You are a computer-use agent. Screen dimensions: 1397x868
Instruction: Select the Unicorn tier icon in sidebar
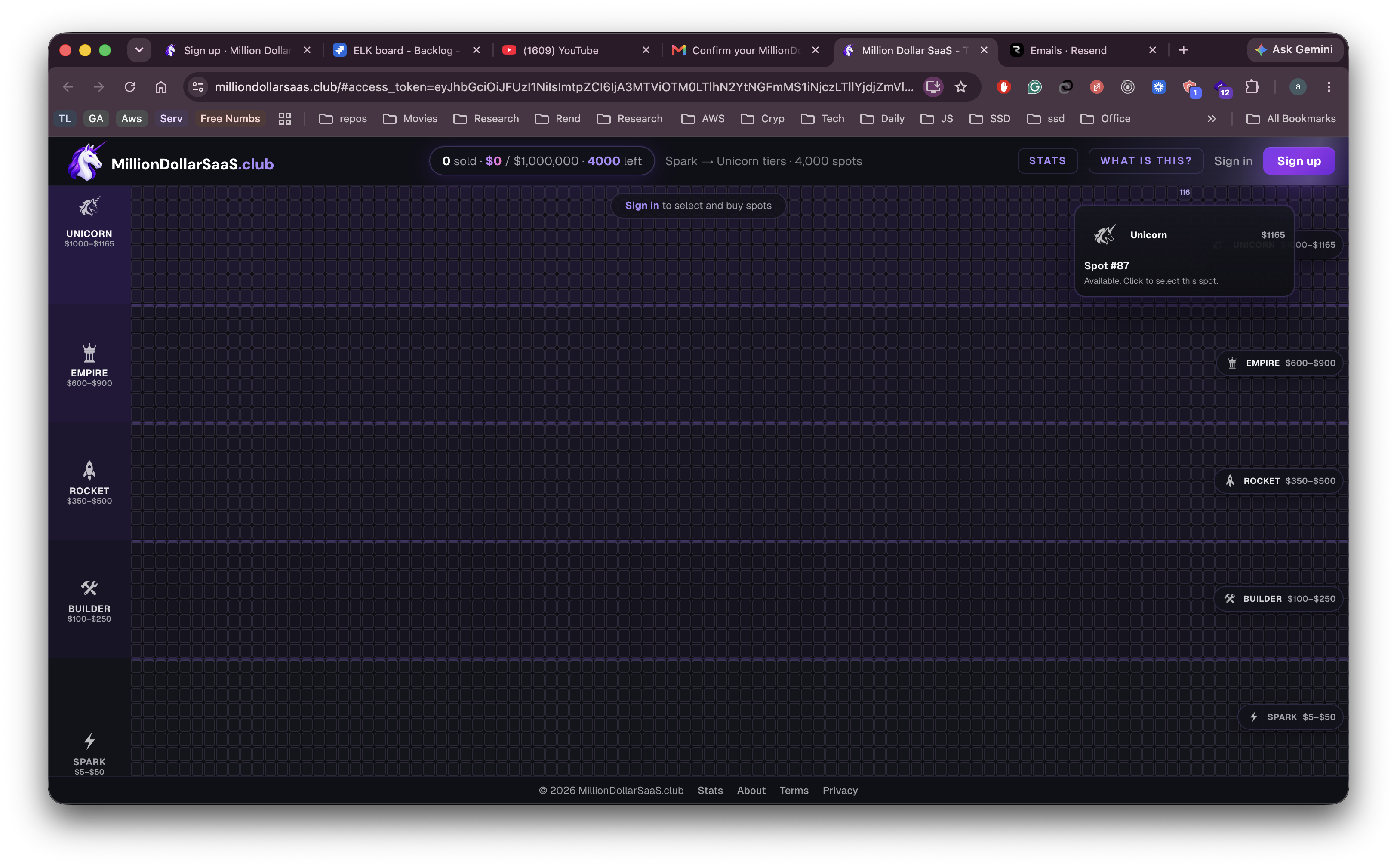click(89, 207)
